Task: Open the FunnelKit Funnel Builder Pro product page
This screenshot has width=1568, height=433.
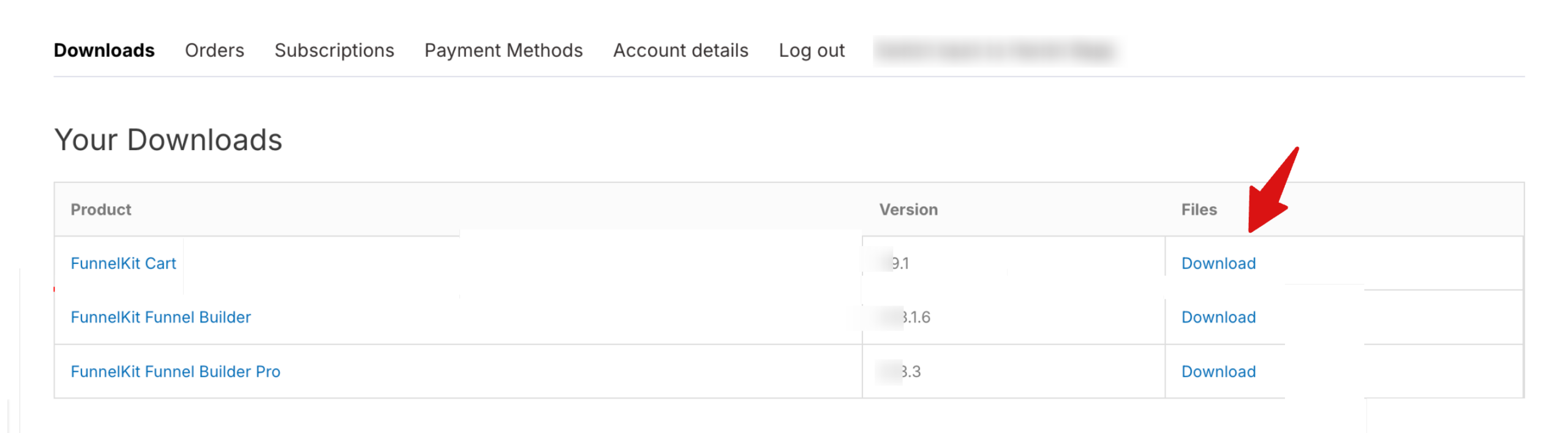Action: coord(176,371)
